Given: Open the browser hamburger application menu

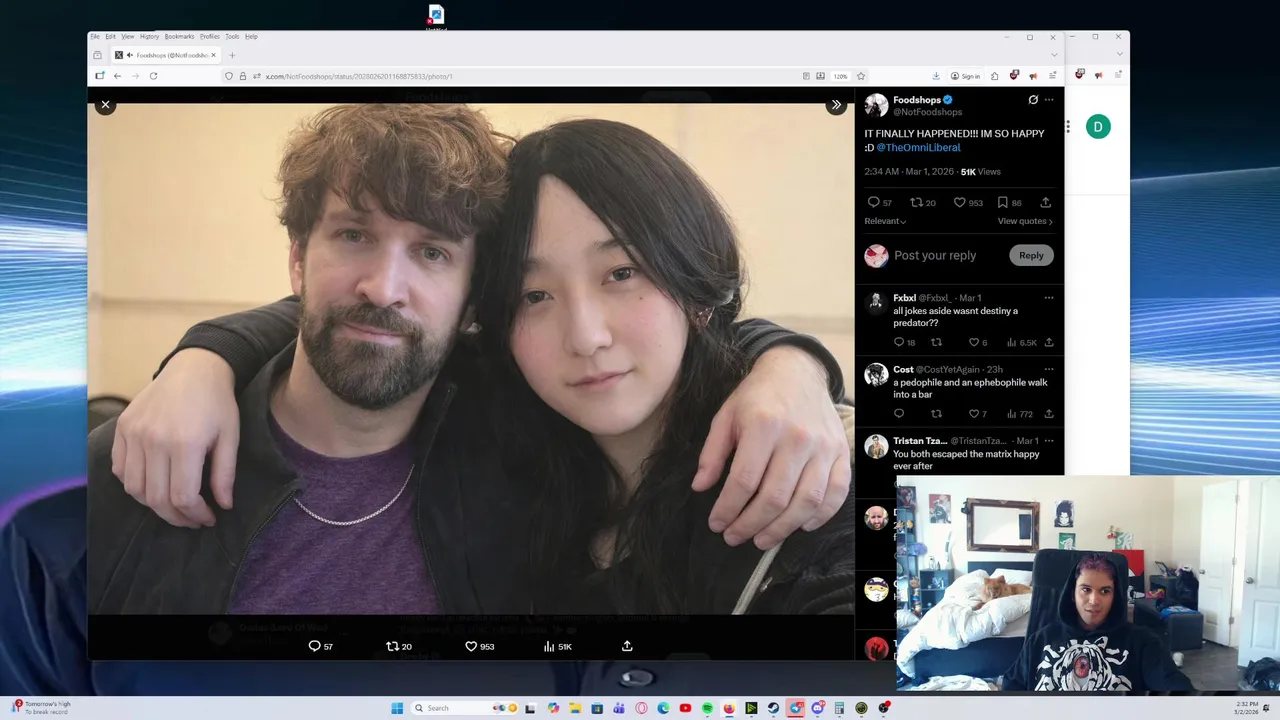Looking at the screenshot, I should point(1052,76).
